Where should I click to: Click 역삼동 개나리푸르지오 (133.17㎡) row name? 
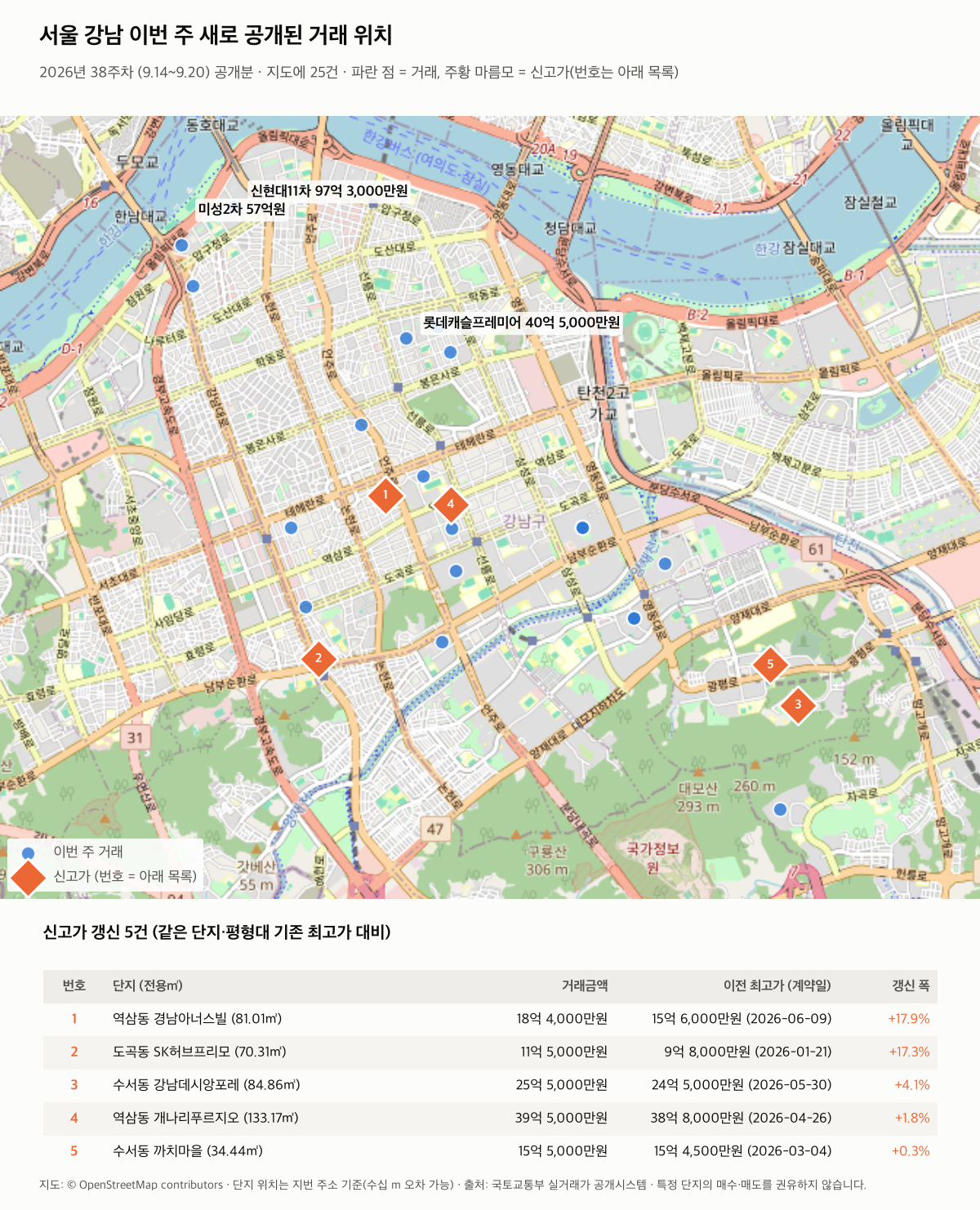click(x=206, y=1118)
